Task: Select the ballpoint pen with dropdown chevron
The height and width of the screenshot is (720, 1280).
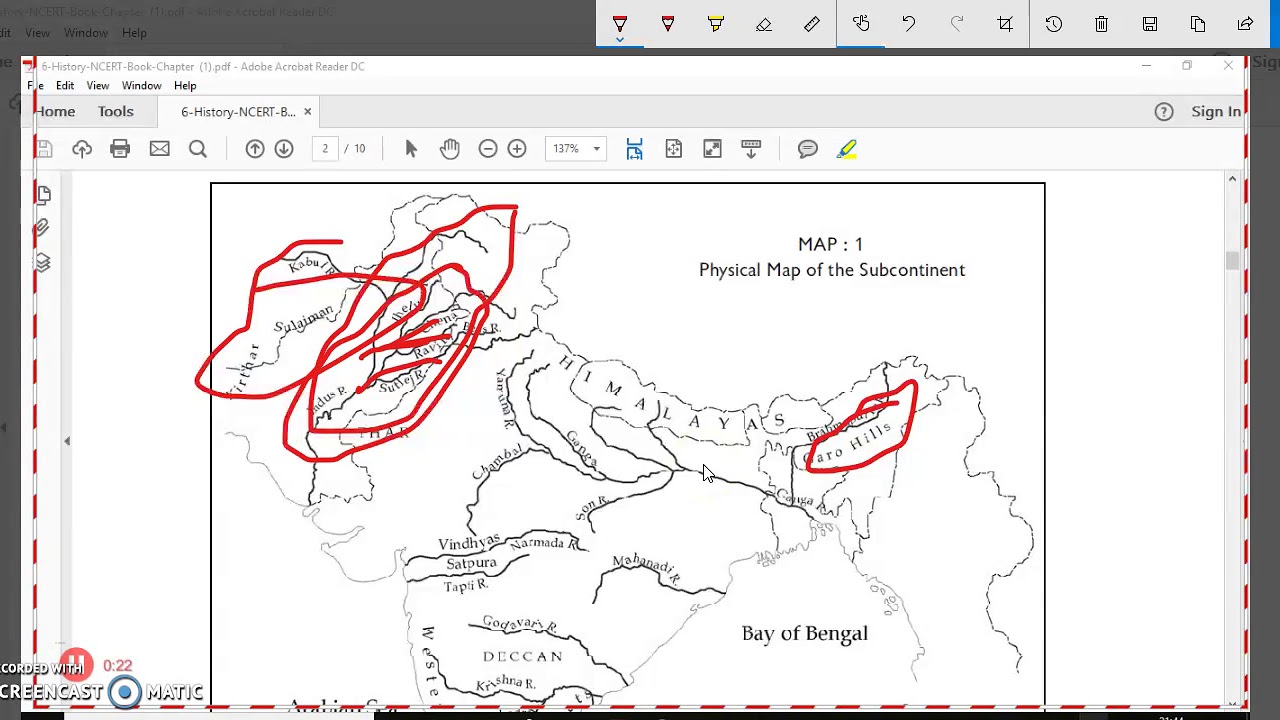Action: 620,24
